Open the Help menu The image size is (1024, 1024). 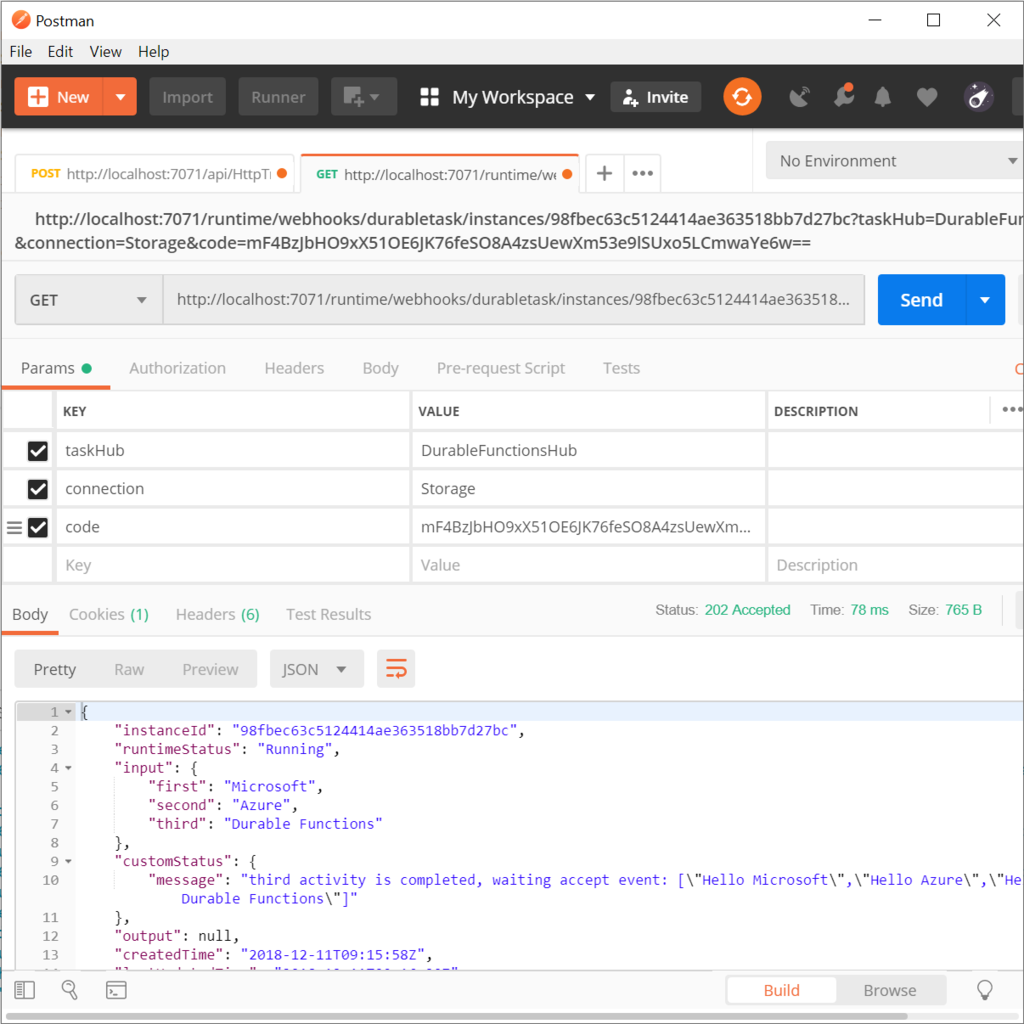(153, 52)
